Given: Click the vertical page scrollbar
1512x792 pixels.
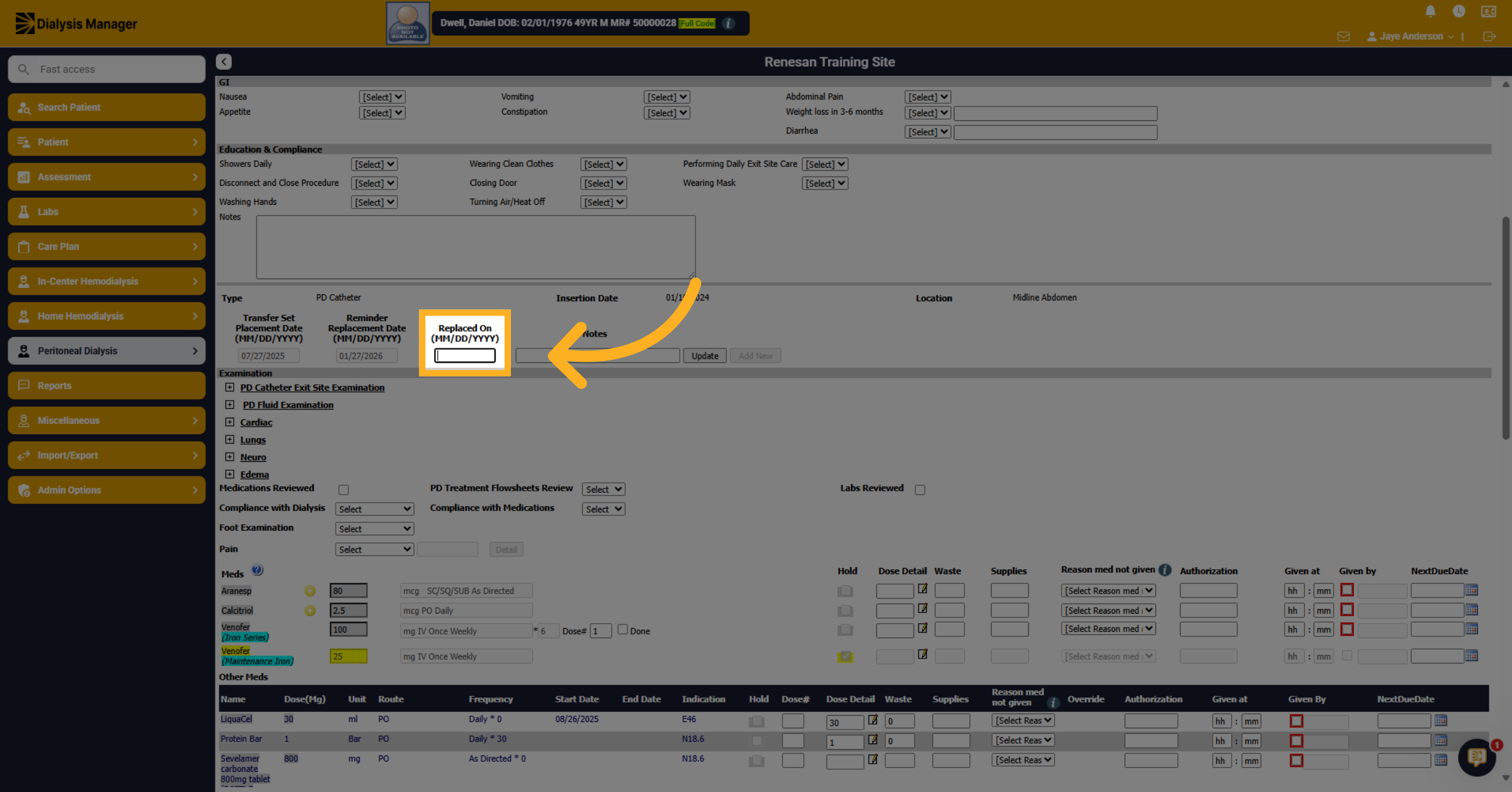Looking at the screenshot, I should (x=1506, y=328).
